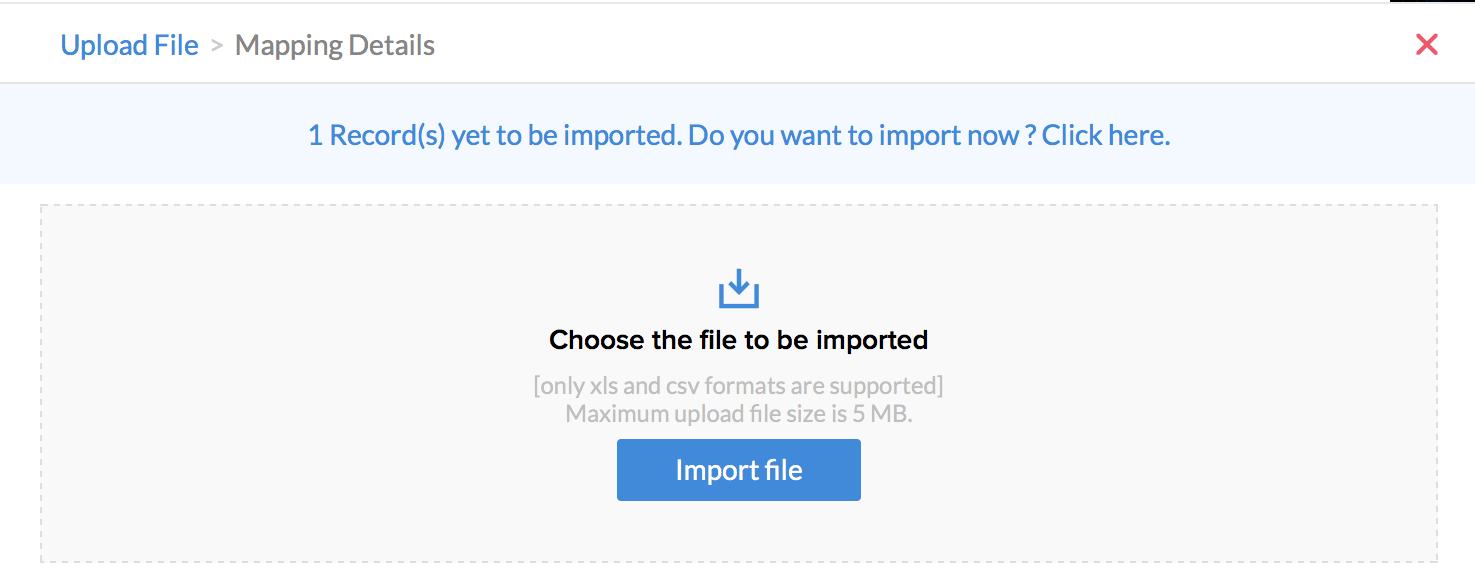
Task: Click the breadcrumb separator arrow
Action: (x=216, y=46)
